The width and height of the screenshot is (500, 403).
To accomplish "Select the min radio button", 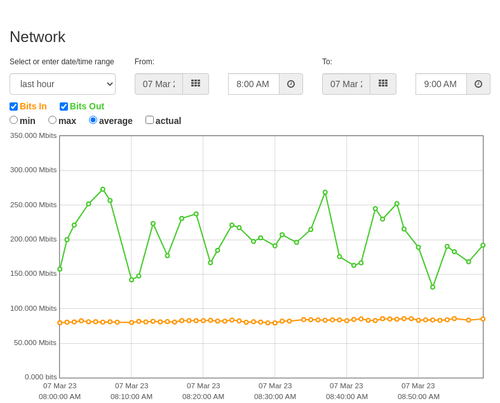I will point(14,120).
